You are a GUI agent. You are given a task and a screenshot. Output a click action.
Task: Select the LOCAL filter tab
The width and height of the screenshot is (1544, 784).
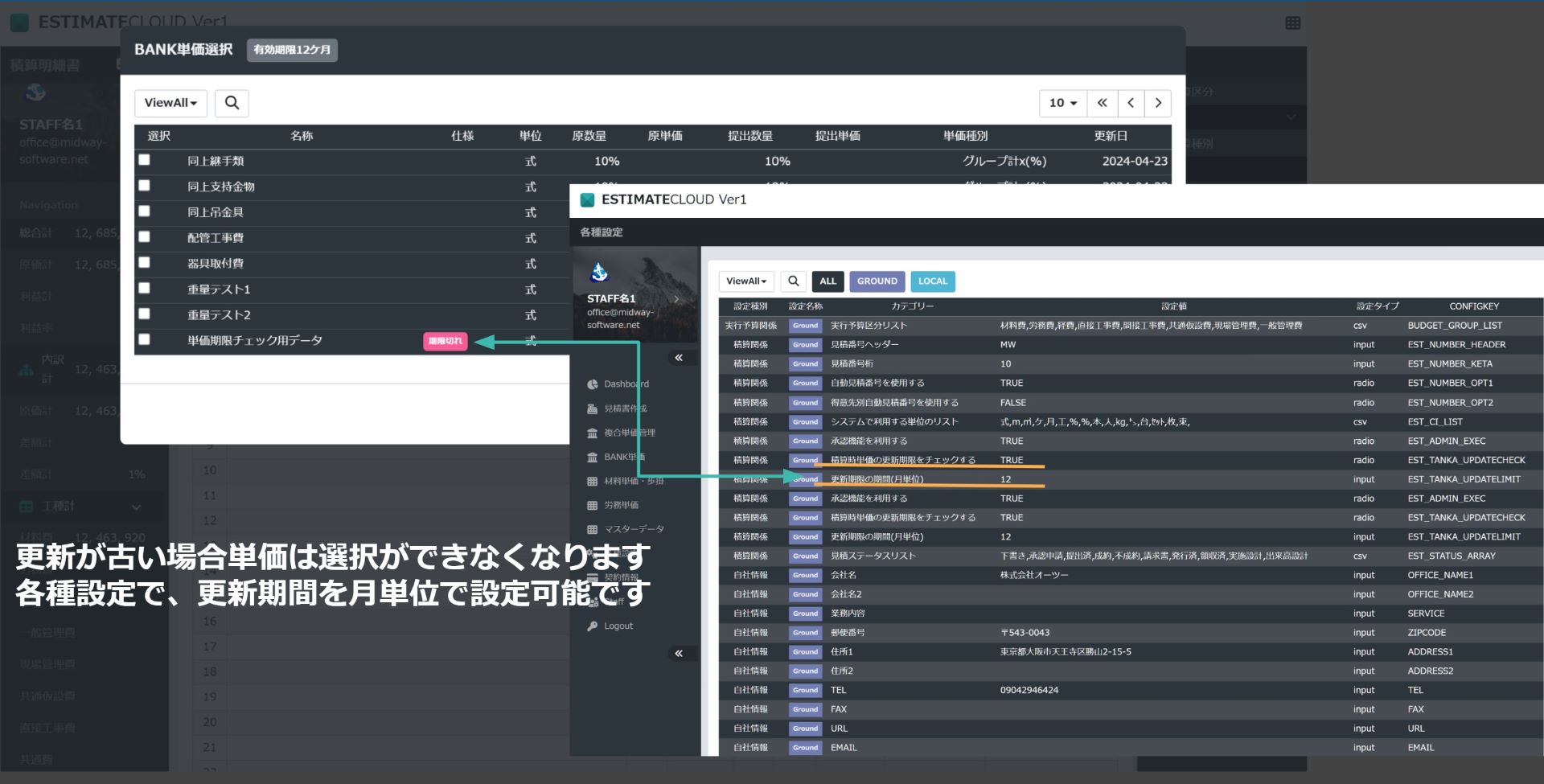pos(933,281)
